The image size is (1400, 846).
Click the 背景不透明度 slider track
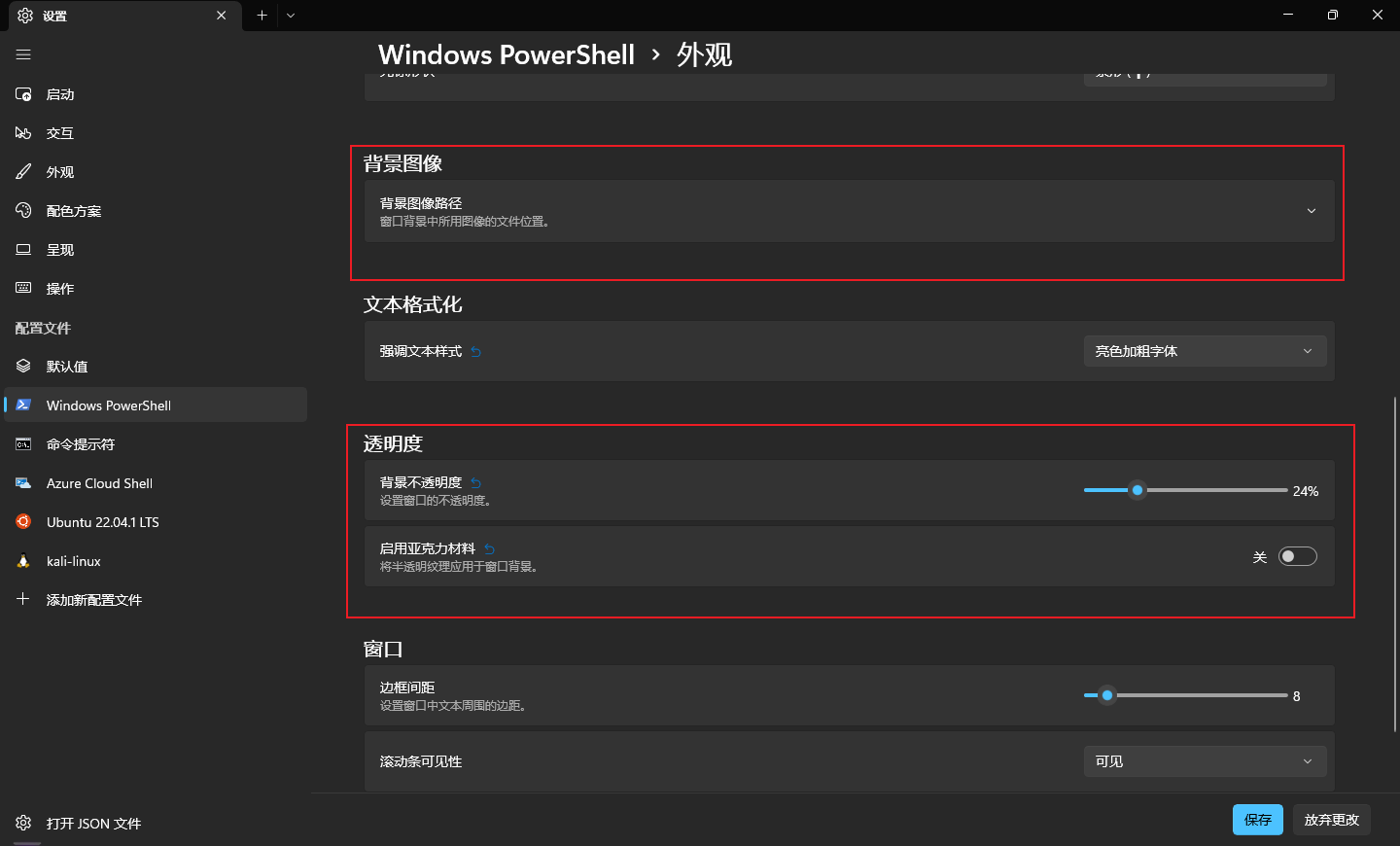[1215, 490]
